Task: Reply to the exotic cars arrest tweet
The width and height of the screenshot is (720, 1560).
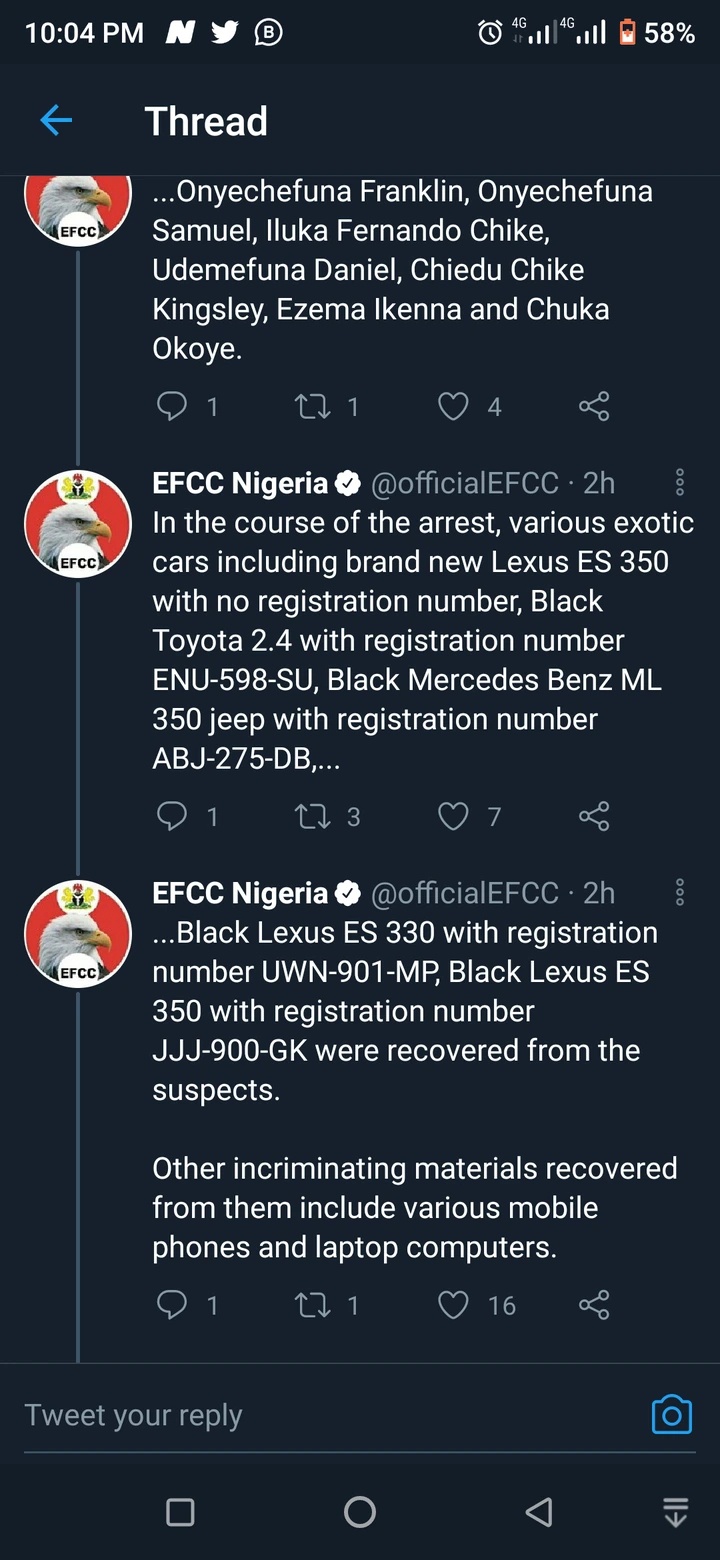Action: point(173,817)
